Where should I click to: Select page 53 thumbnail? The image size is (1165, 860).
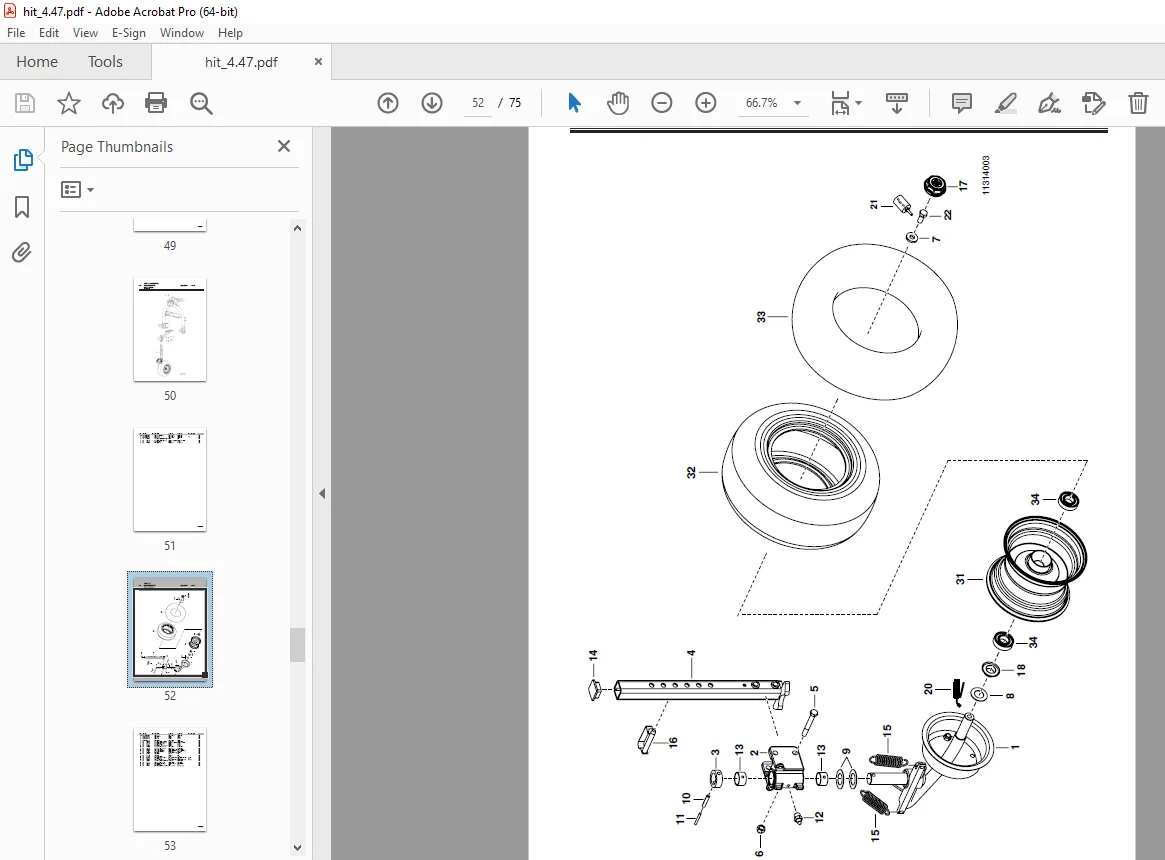coord(169,780)
